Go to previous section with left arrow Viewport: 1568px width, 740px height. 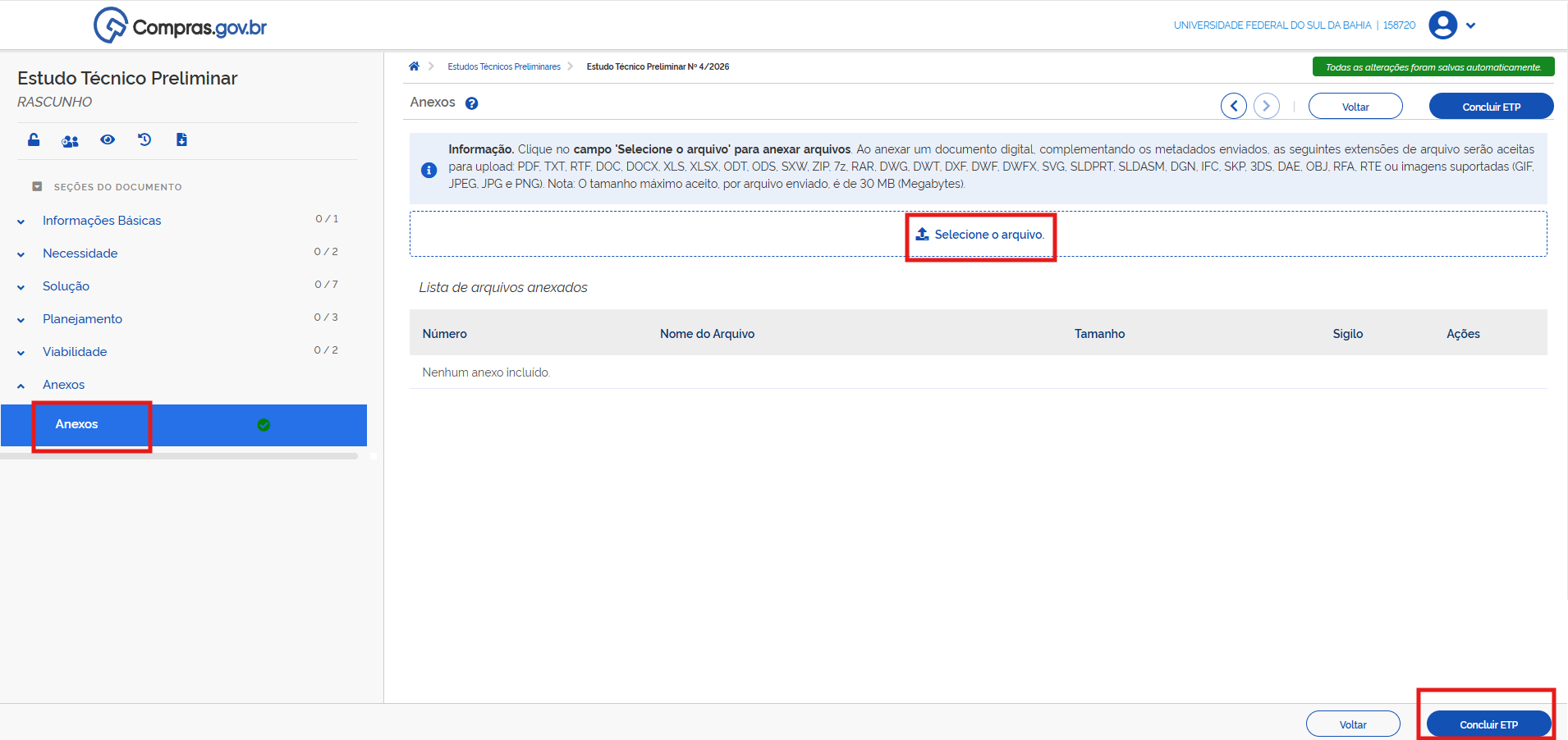(1233, 106)
